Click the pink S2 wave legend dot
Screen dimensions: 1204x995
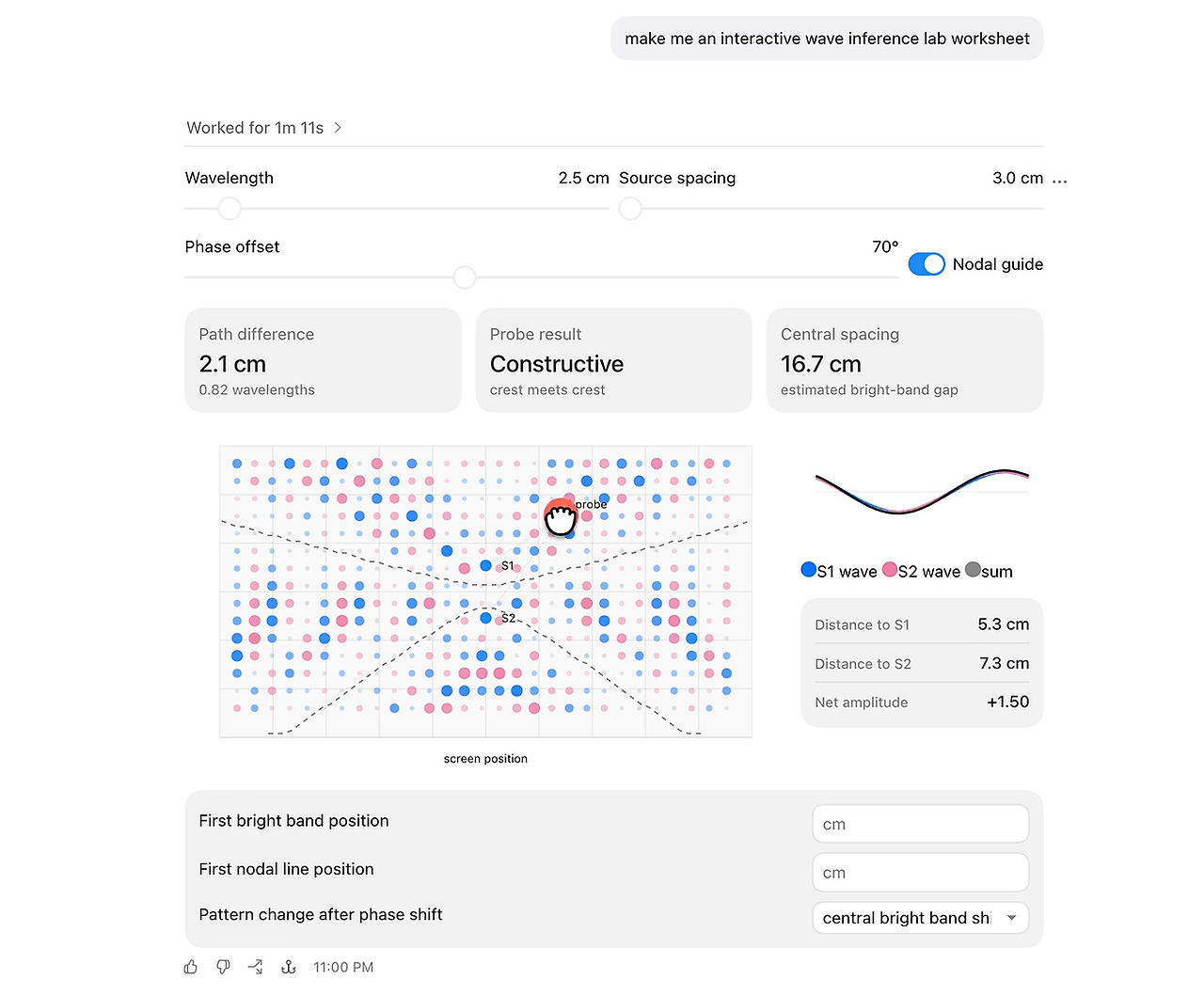click(x=890, y=569)
